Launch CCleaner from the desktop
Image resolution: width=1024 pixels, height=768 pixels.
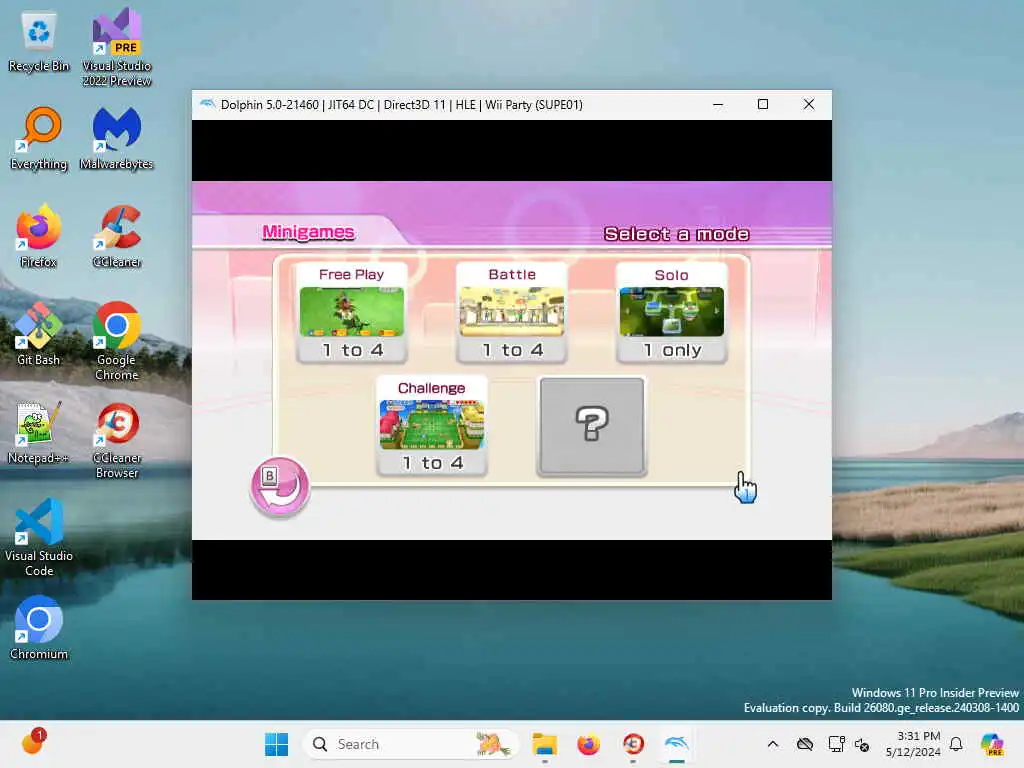coord(117,236)
